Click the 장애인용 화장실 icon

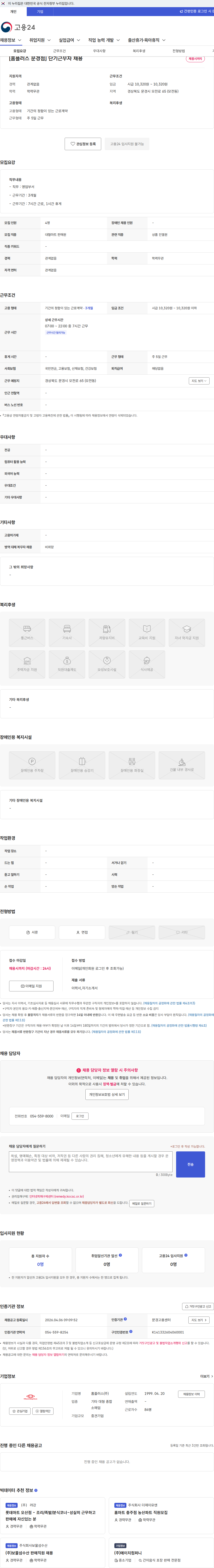132,765
